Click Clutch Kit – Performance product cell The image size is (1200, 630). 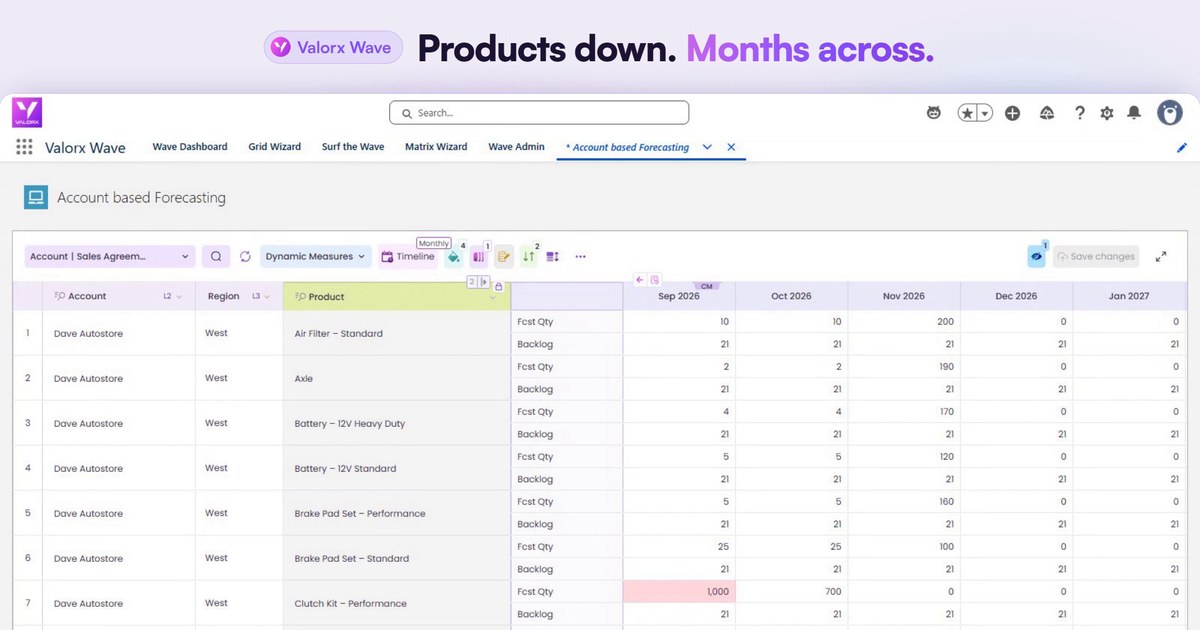click(x=397, y=603)
